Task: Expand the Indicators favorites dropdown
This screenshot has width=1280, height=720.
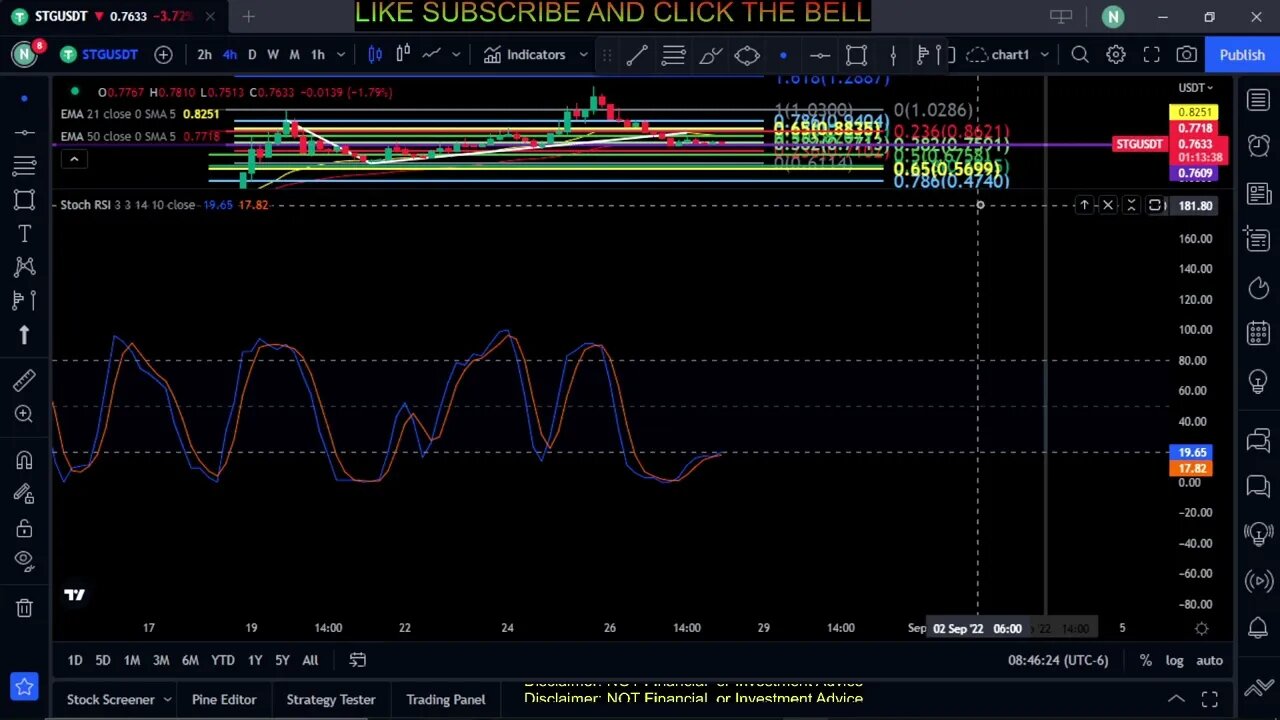Action: [583, 54]
